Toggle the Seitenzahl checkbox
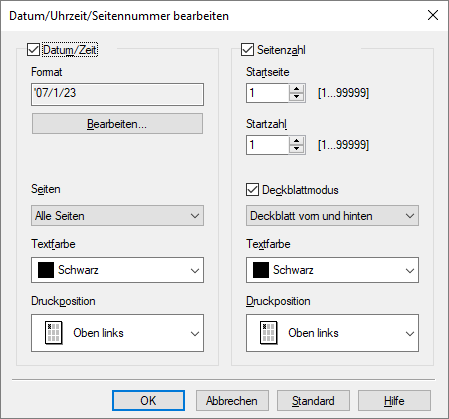This screenshot has width=449, height=419. pos(247,50)
